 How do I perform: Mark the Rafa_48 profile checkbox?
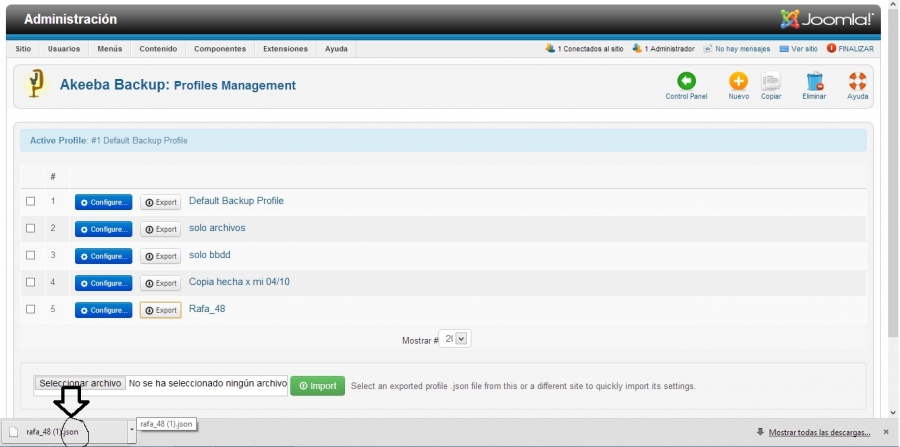(x=30, y=309)
